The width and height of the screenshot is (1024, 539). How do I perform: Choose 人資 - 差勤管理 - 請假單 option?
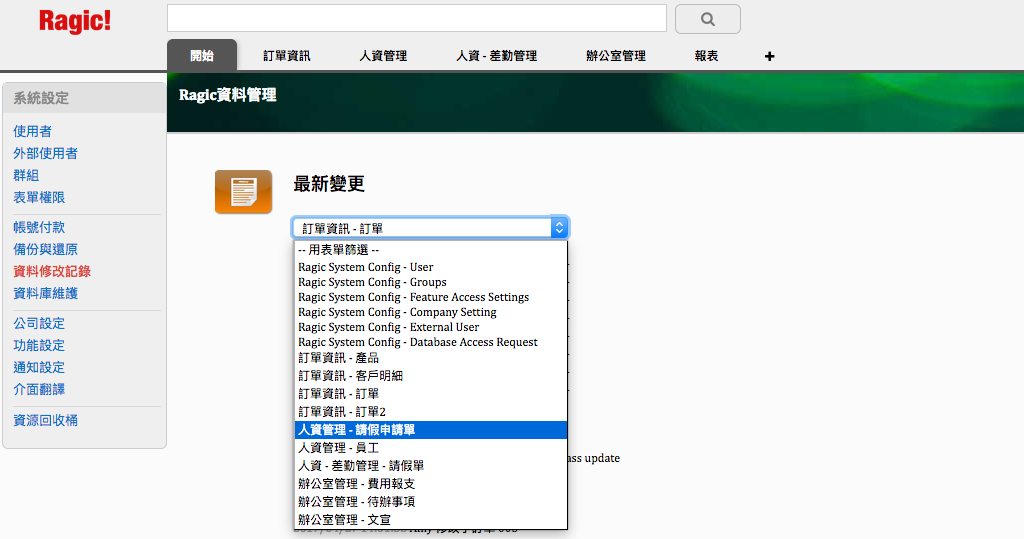point(431,466)
